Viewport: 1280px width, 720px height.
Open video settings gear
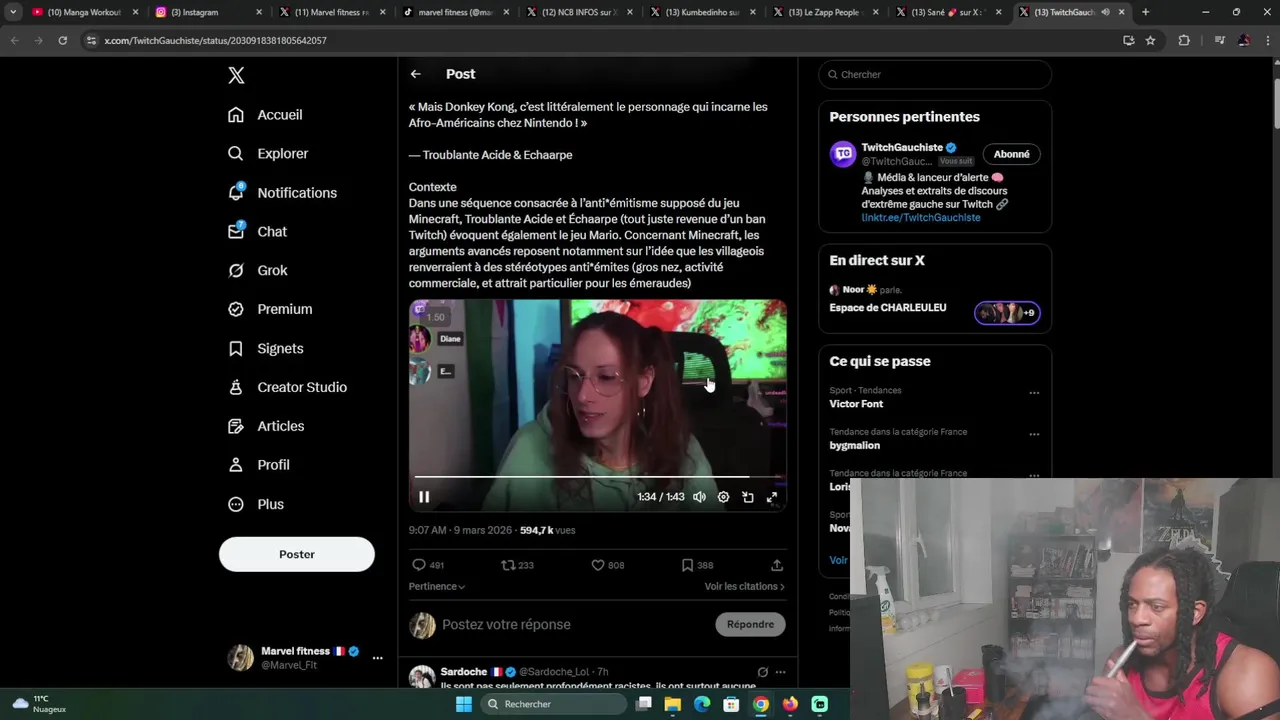click(x=723, y=497)
